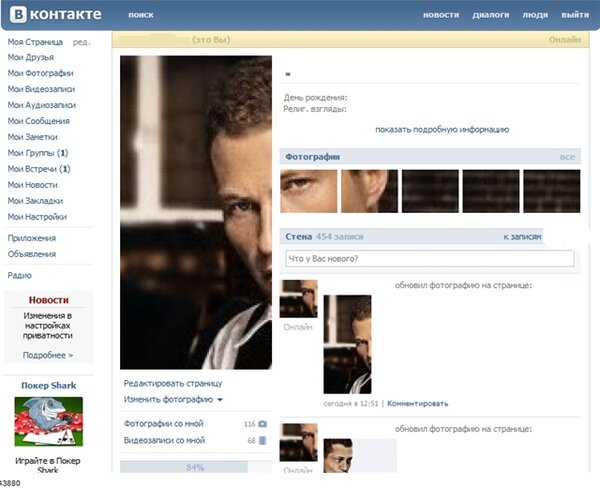Viewport: 600px width, 488px height.
Task: Open the photo attached to the second wall post
Action: [360, 456]
